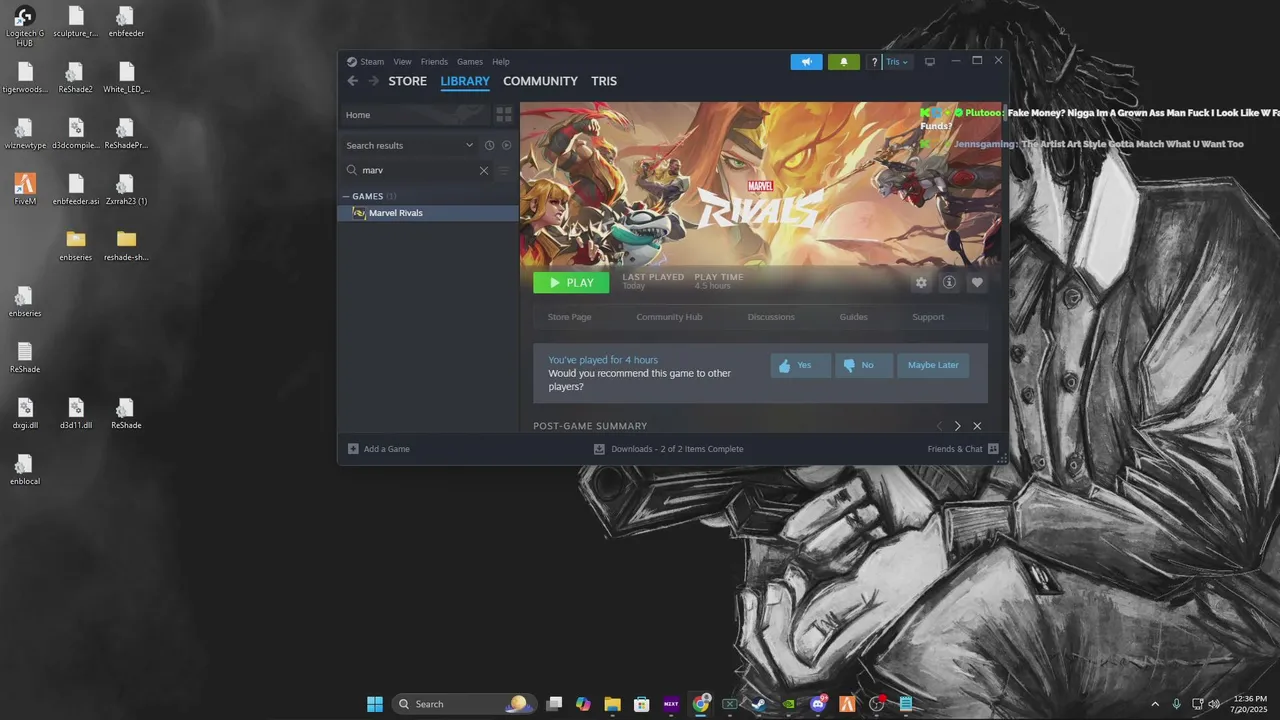Click the Marvel Rivals hero banner image
1280x720 pixels.
click(760, 183)
